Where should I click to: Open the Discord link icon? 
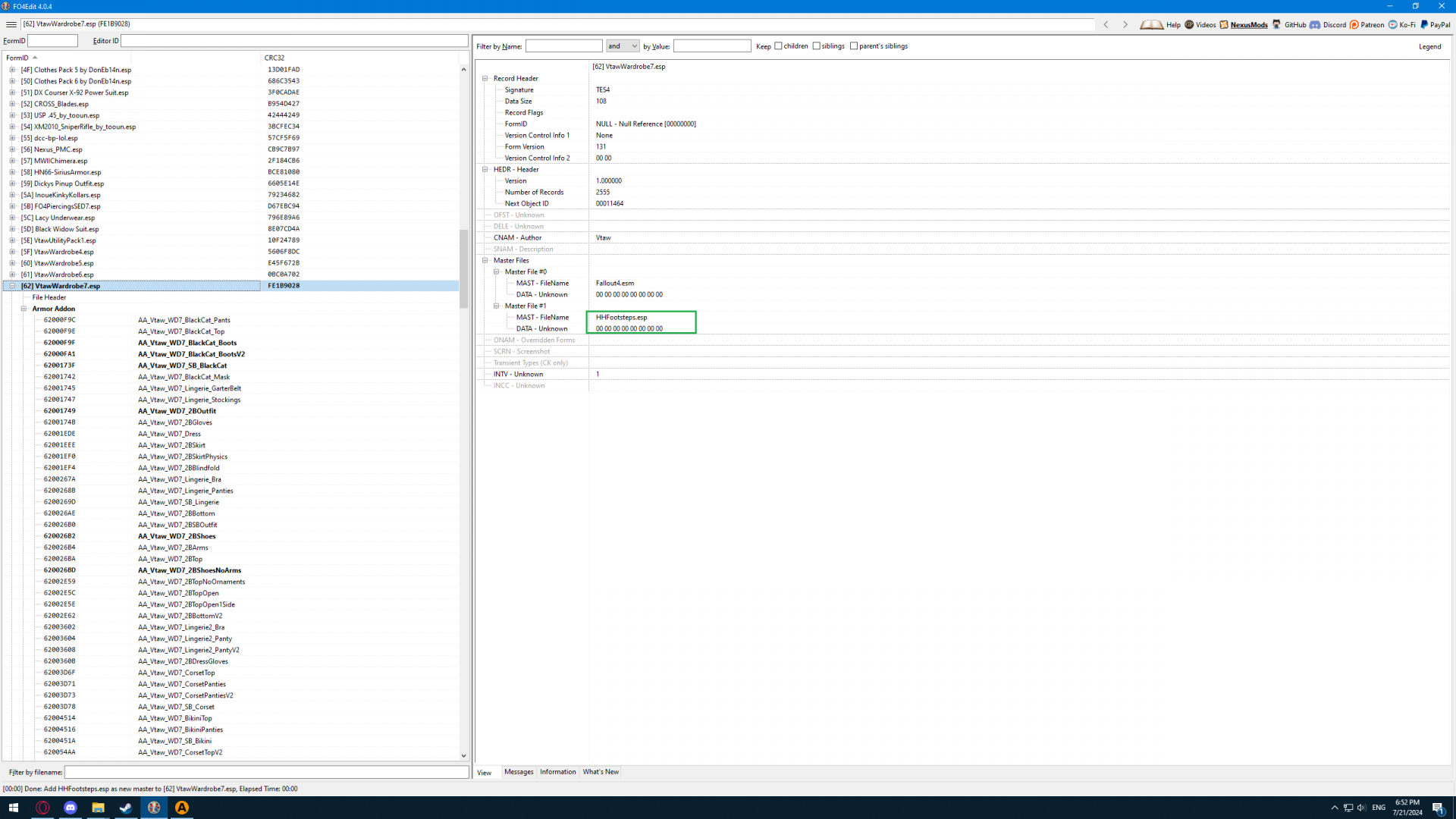[1315, 24]
